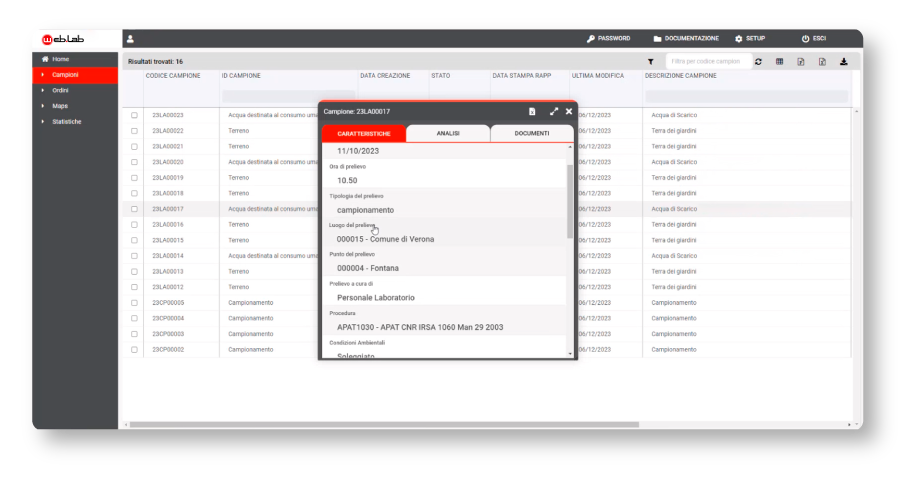Sort by CODICE CAMPIONE column header

click(173, 76)
